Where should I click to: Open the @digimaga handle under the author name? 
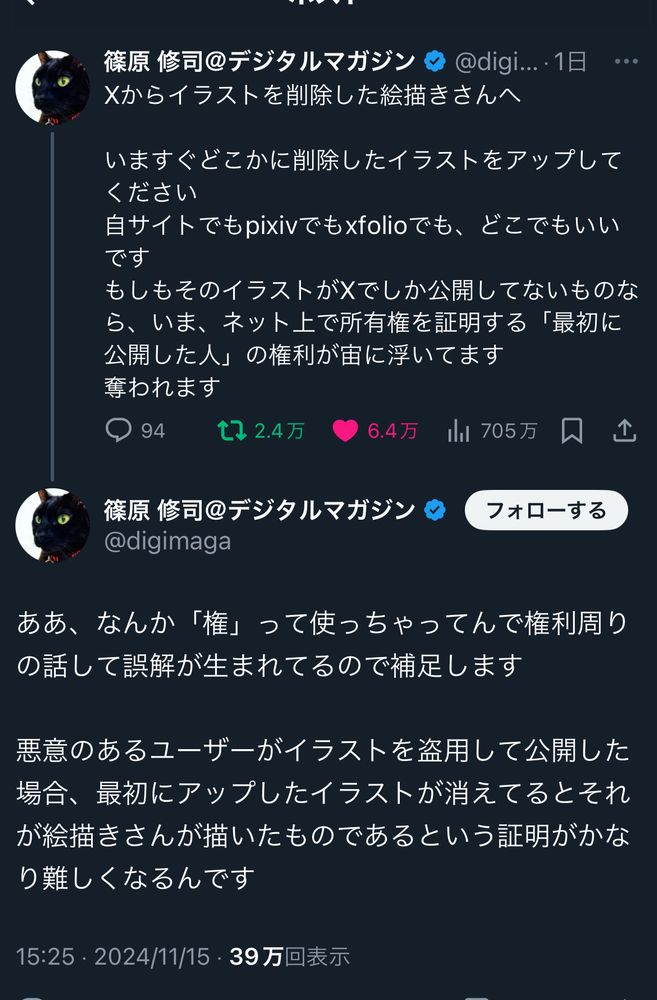click(168, 541)
